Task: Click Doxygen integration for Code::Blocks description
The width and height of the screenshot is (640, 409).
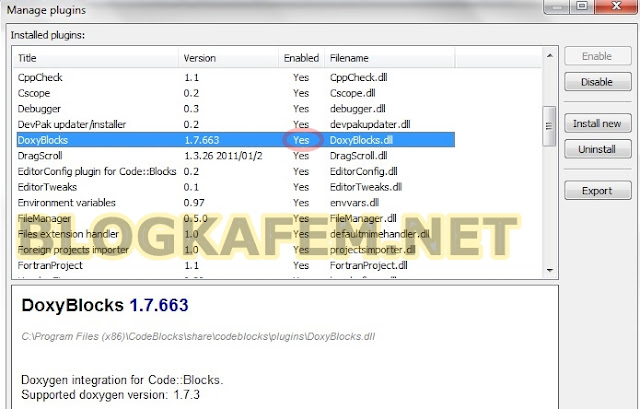Action: tap(122, 380)
